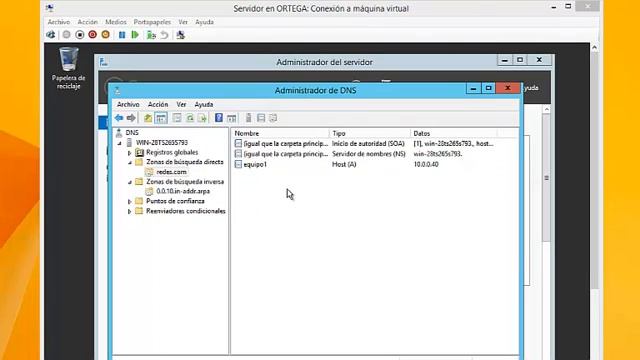The image size is (640, 360).
Task: Expand the Puntos de confianza node
Action: [x=129, y=201]
